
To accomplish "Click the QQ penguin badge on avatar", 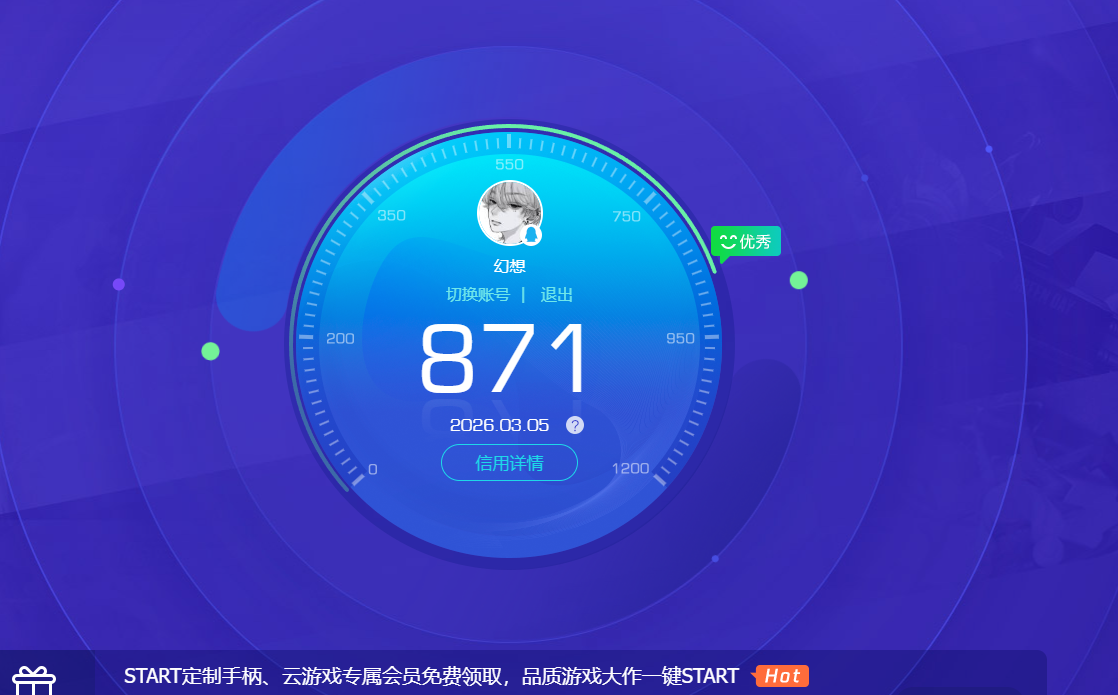I will tap(532, 234).
